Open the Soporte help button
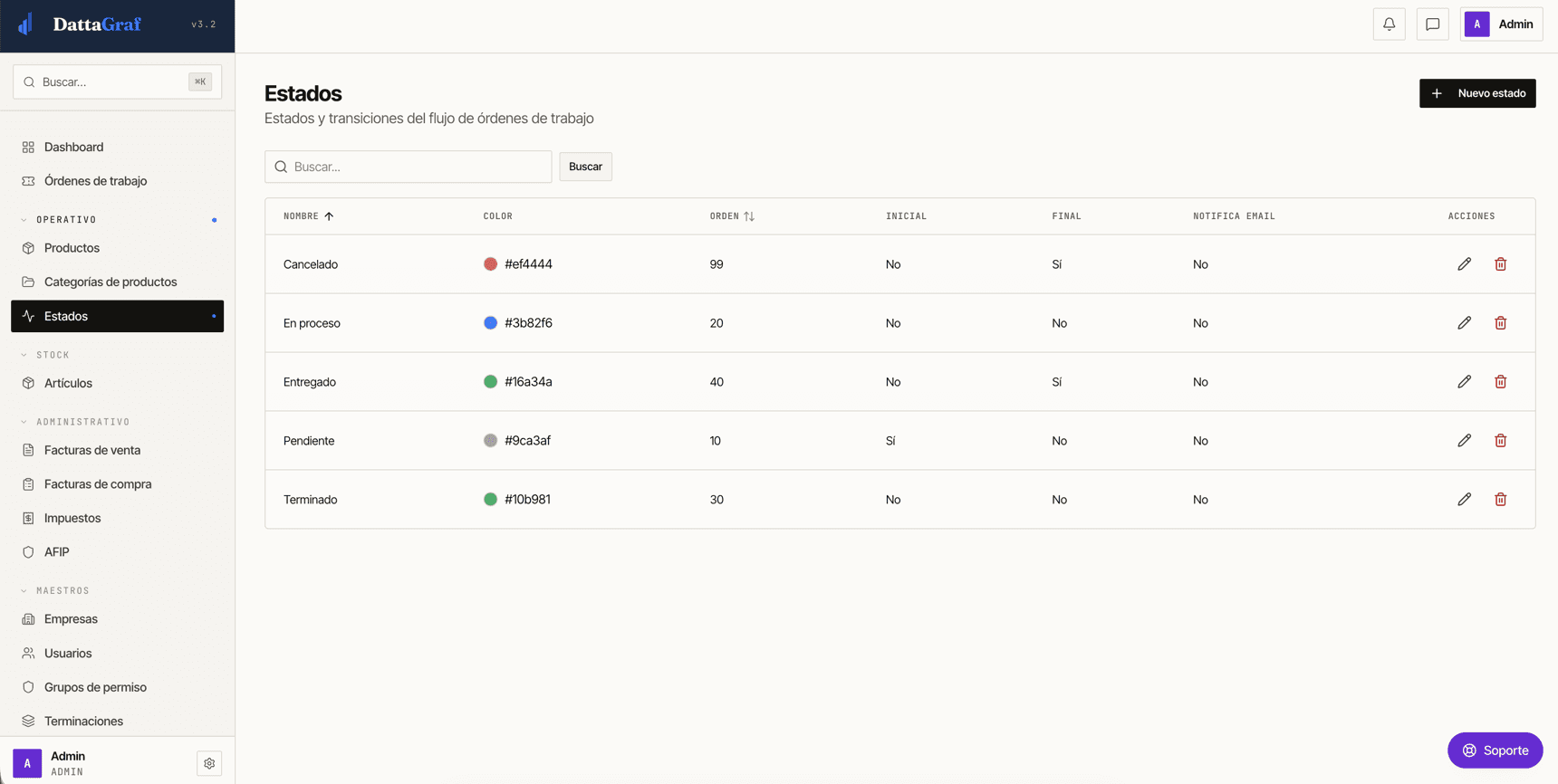The image size is (1558, 784). [1495, 751]
